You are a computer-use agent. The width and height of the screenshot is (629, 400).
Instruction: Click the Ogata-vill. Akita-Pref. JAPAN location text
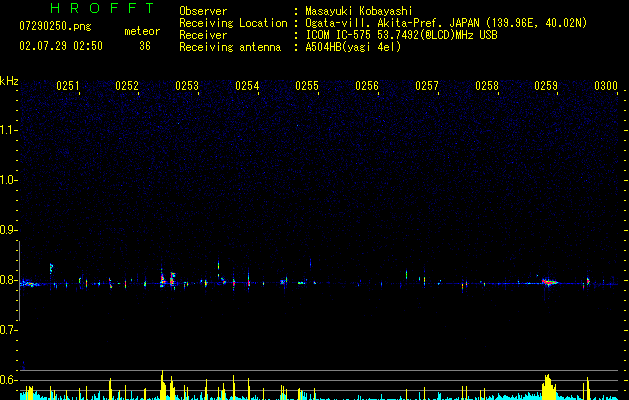tap(446, 23)
